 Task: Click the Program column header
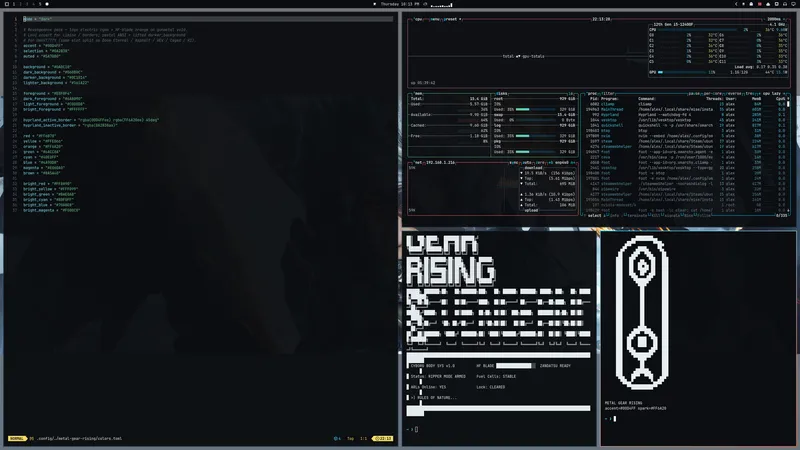coord(609,99)
